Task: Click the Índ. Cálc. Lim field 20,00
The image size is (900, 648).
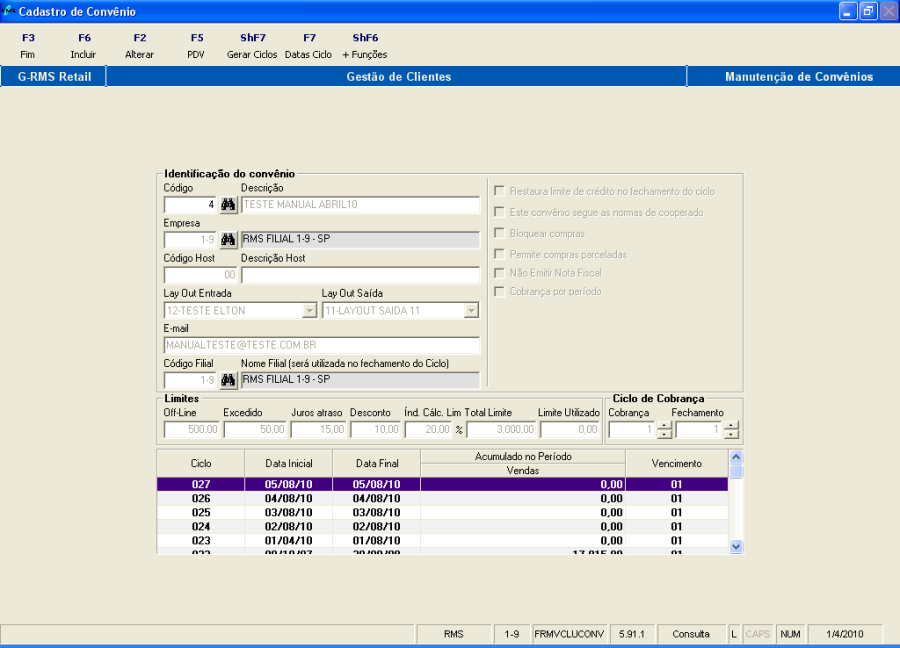Action: [428, 429]
